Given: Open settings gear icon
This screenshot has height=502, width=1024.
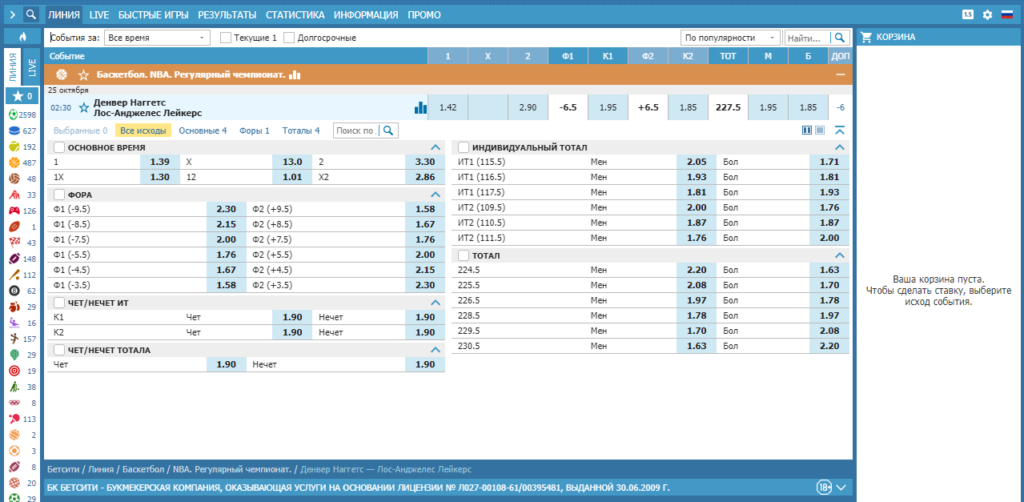Looking at the screenshot, I should [987, 14].
